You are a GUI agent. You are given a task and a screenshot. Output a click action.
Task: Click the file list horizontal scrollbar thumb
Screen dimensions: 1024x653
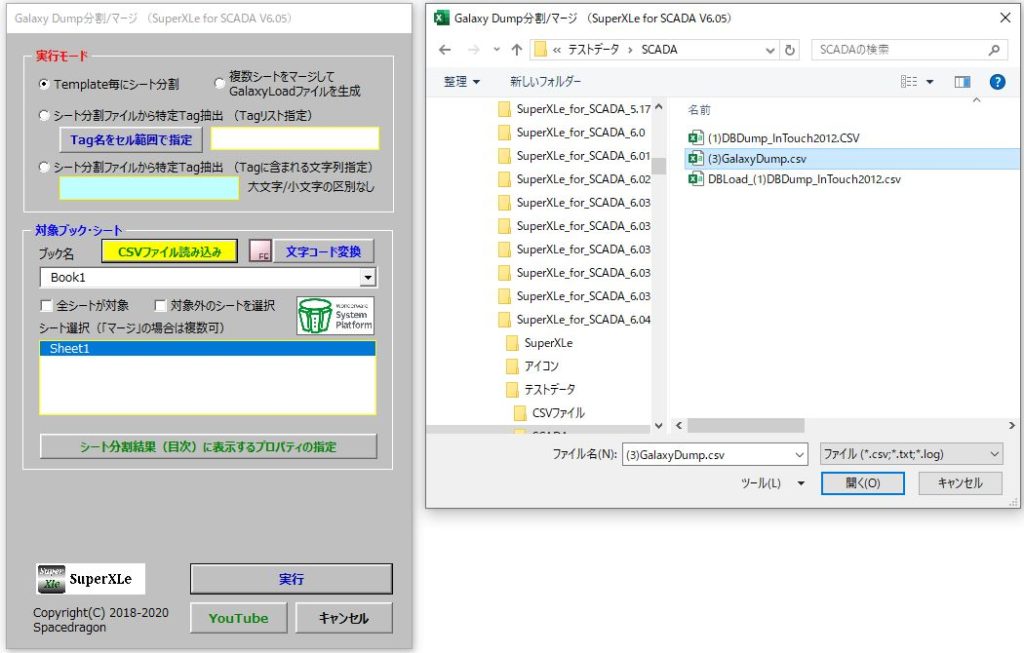pyautogui.click(x=746, y=426)
